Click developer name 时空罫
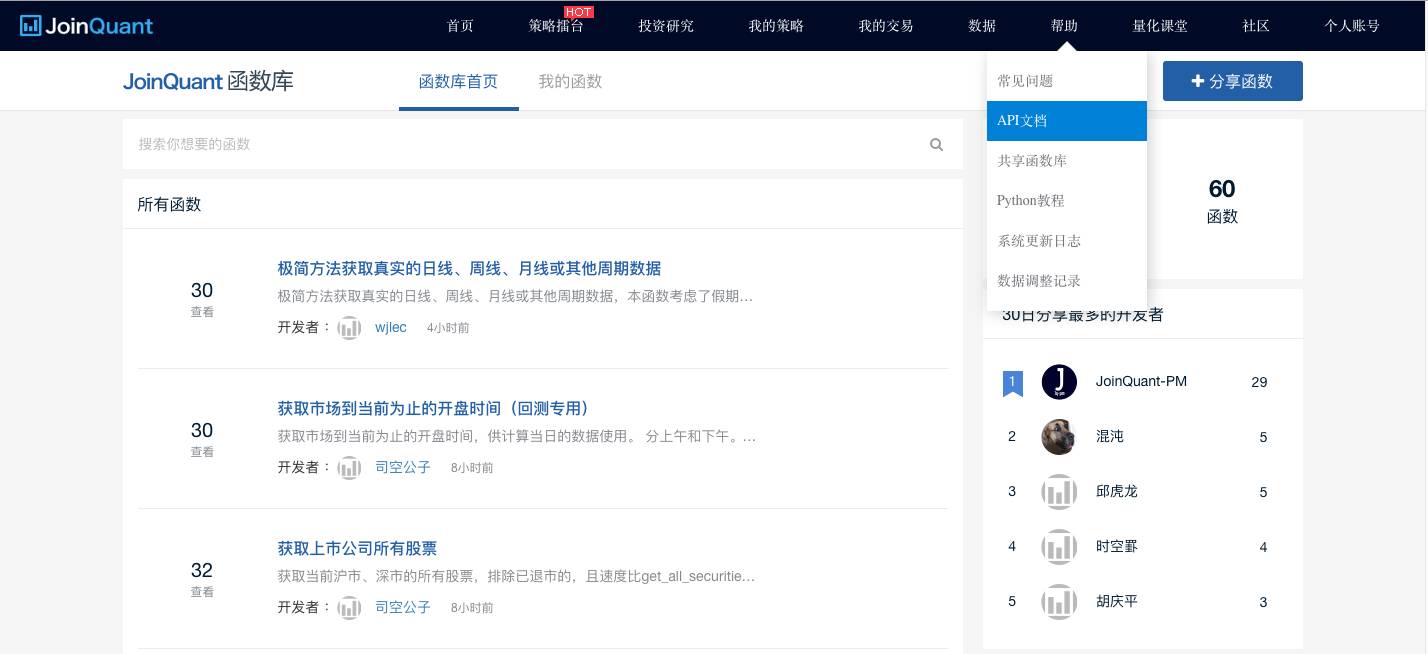Screen dimensions: 1428x654 pyautogui.click(x=1117, y=547)
